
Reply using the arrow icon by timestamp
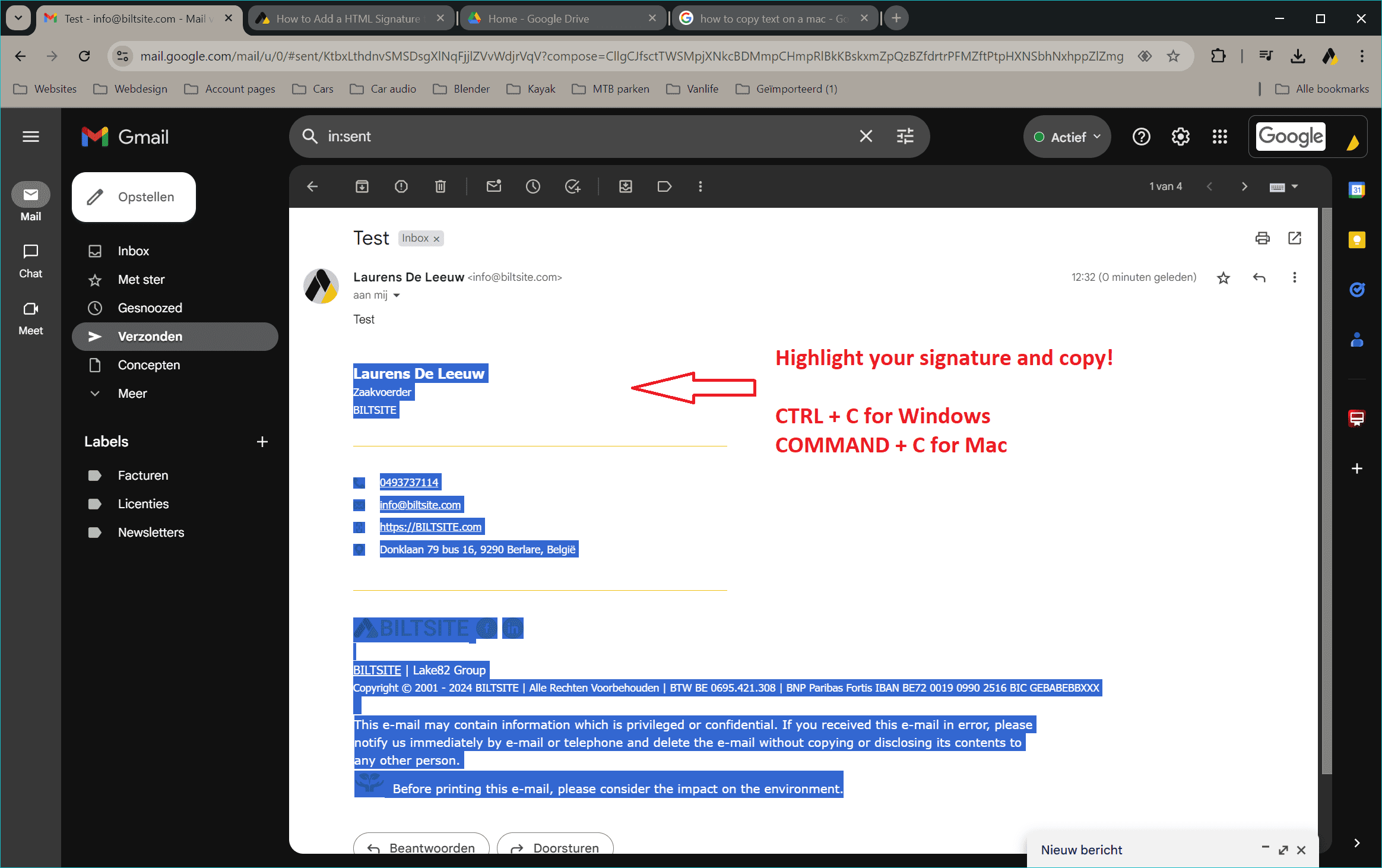(x=1259, y=277)
